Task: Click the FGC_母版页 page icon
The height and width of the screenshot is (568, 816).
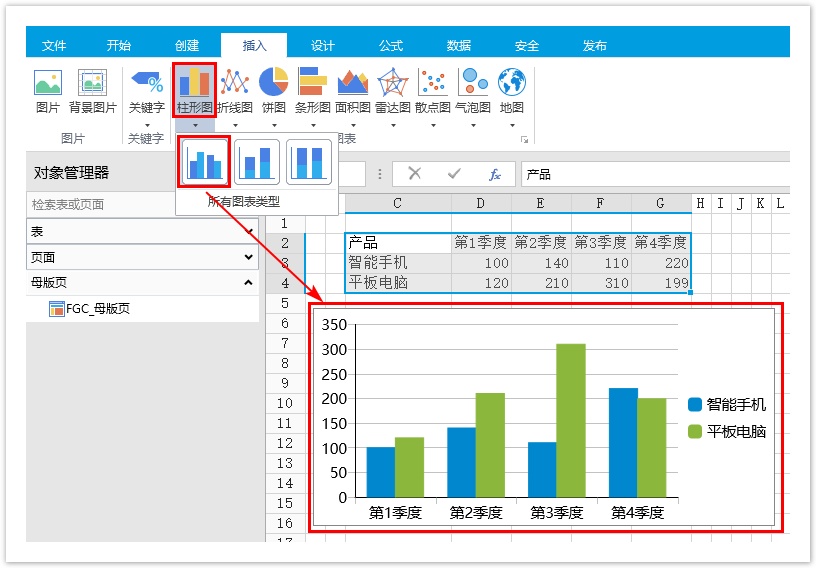Action: point(56,309)
